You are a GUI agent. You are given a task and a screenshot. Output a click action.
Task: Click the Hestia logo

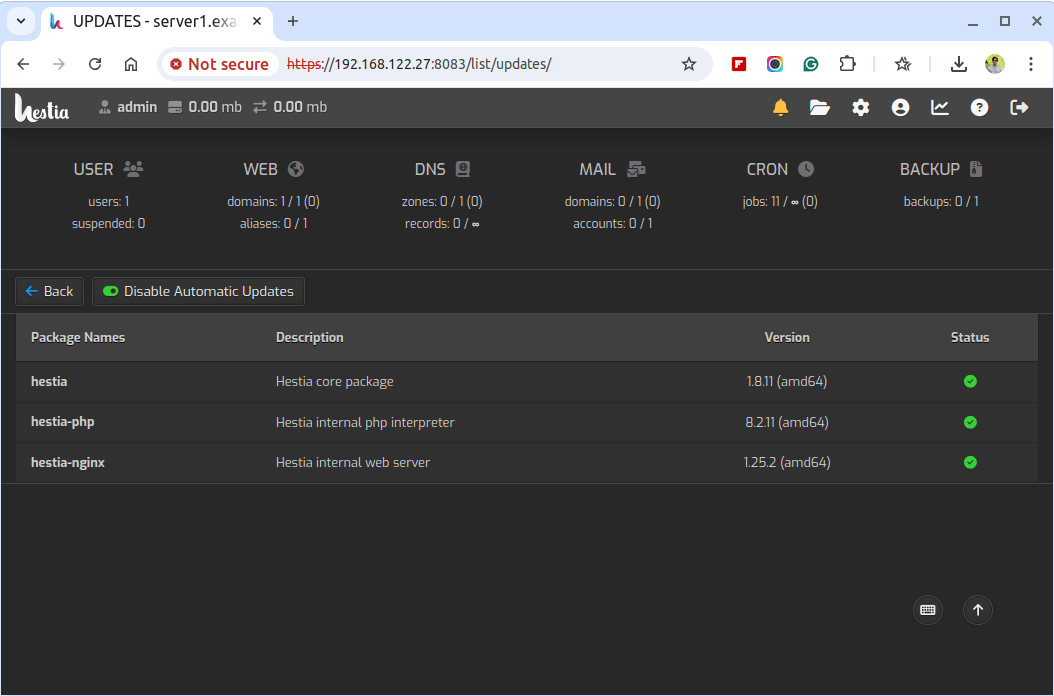coord(42,108)
